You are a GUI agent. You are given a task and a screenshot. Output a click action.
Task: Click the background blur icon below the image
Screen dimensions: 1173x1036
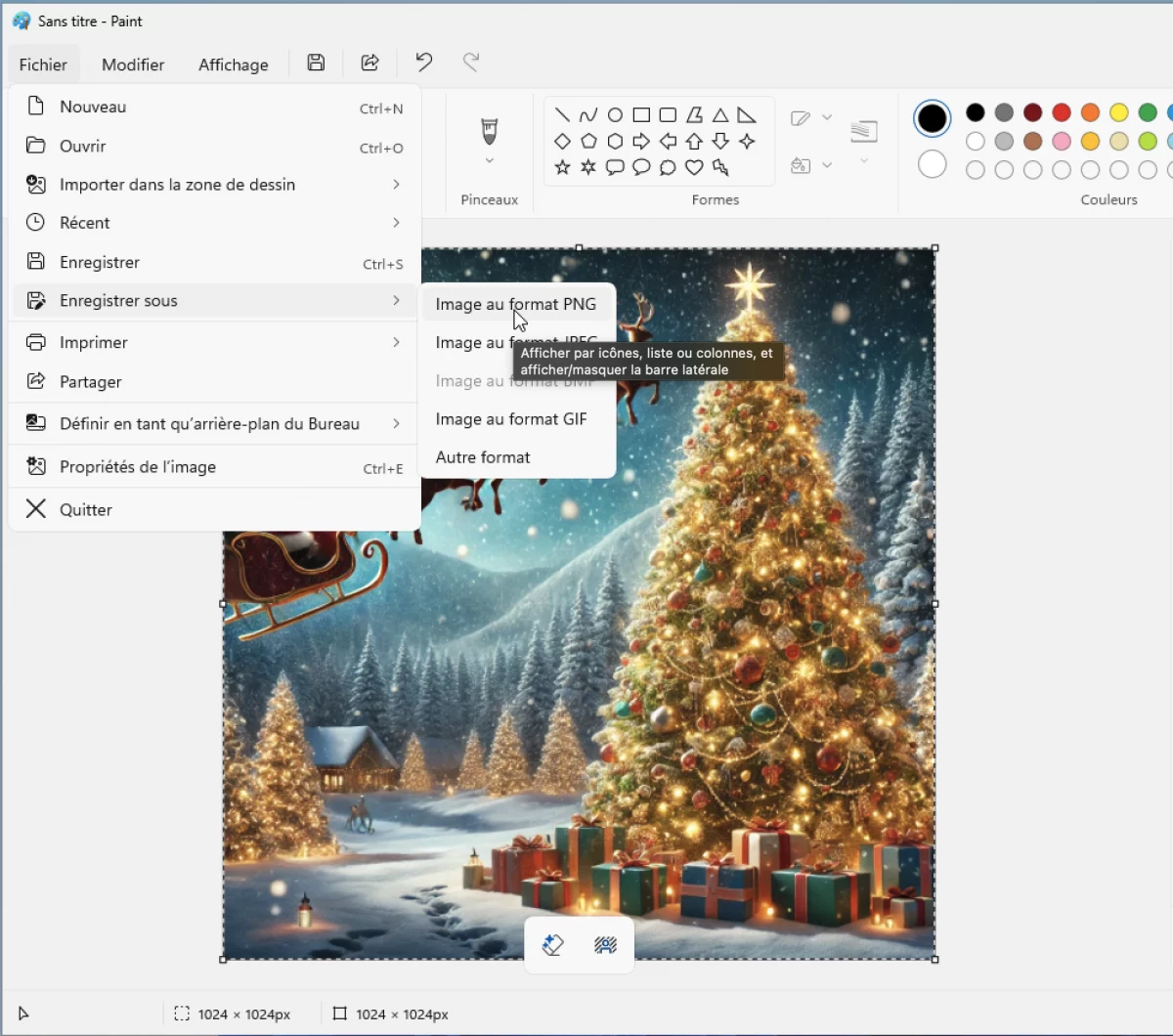605,944
